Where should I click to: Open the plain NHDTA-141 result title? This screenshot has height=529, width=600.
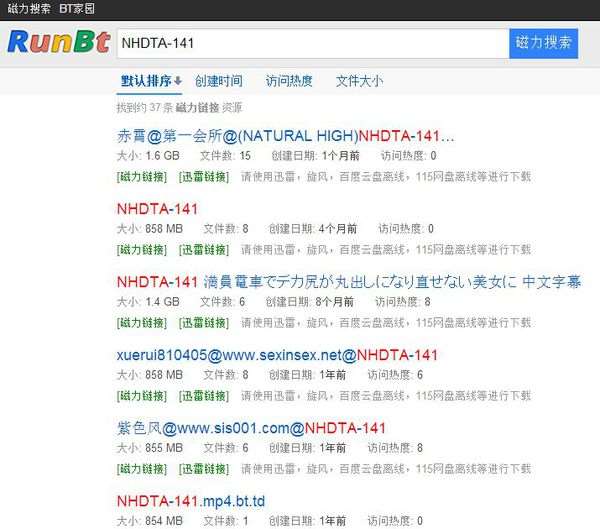[157, 209]
